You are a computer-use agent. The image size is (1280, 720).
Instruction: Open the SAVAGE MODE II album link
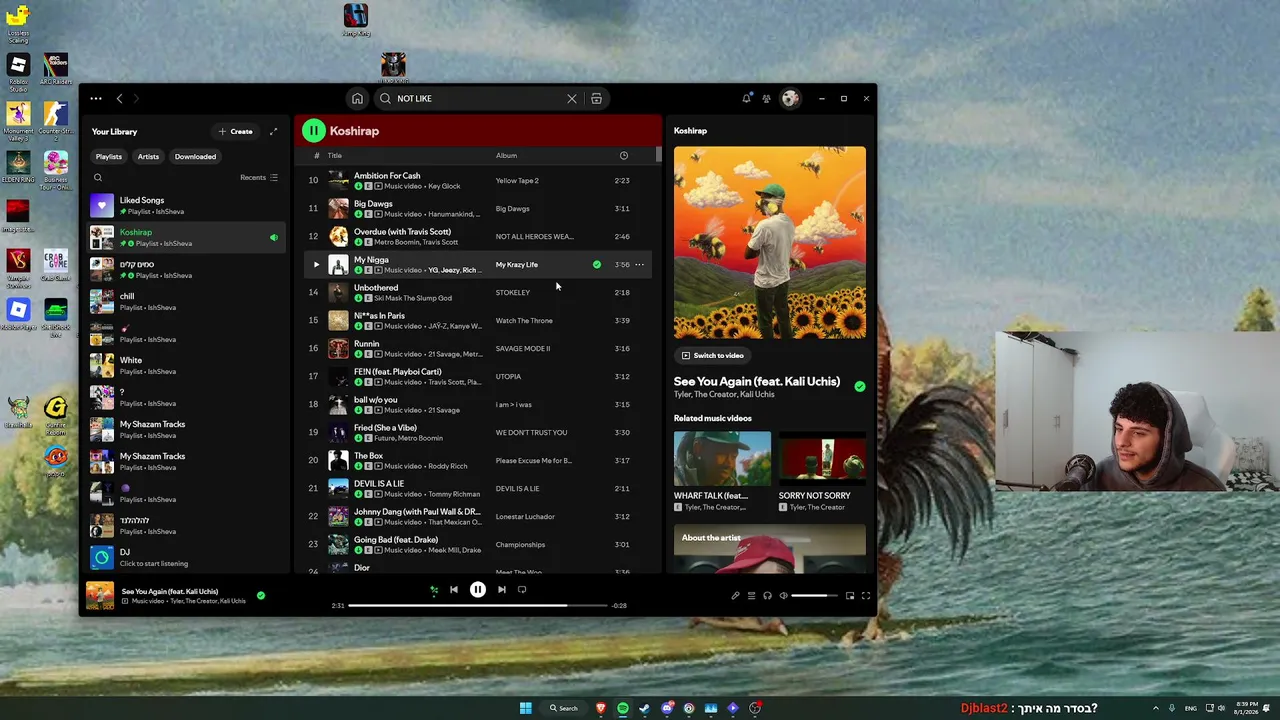coord(523,349)
